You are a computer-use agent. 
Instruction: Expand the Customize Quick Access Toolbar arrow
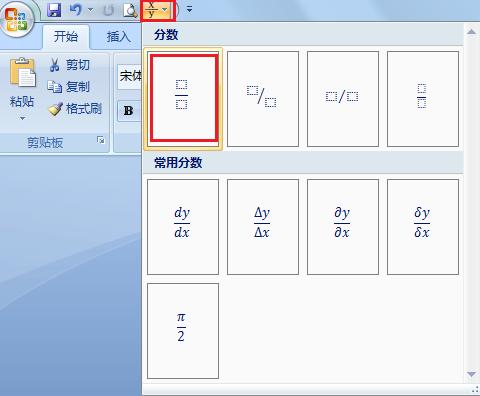(189, 9)
